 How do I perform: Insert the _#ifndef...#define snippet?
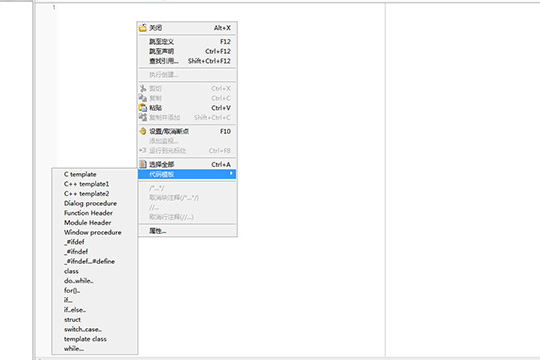tap(95, 261)
